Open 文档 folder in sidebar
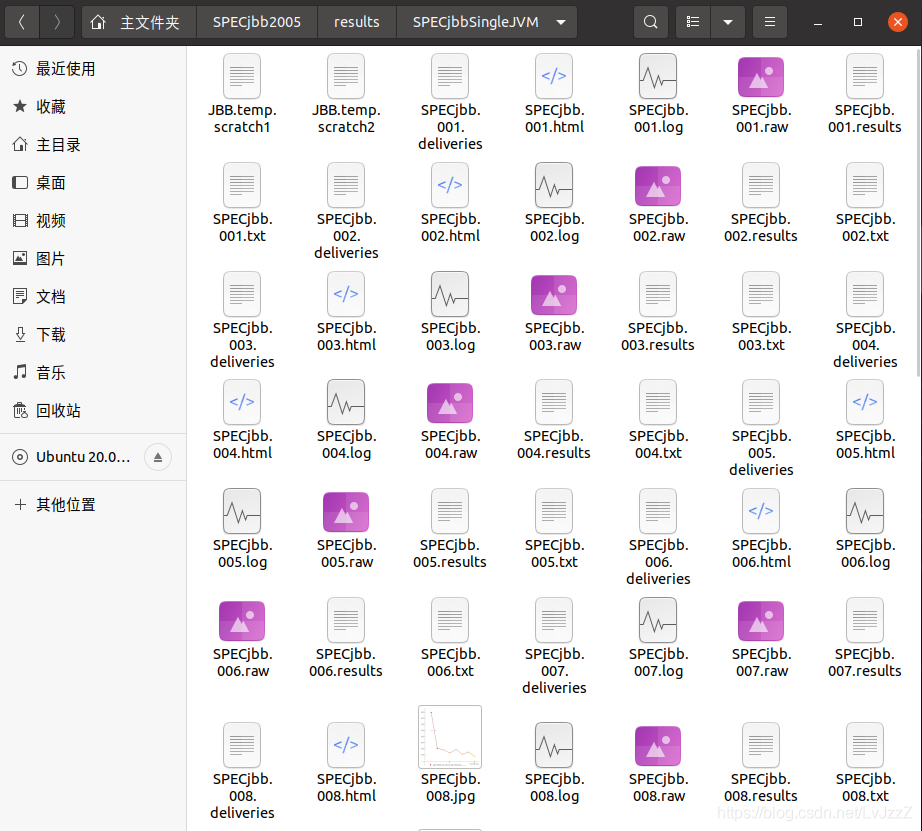The image size is (922, 831). (x=93, y=296)
